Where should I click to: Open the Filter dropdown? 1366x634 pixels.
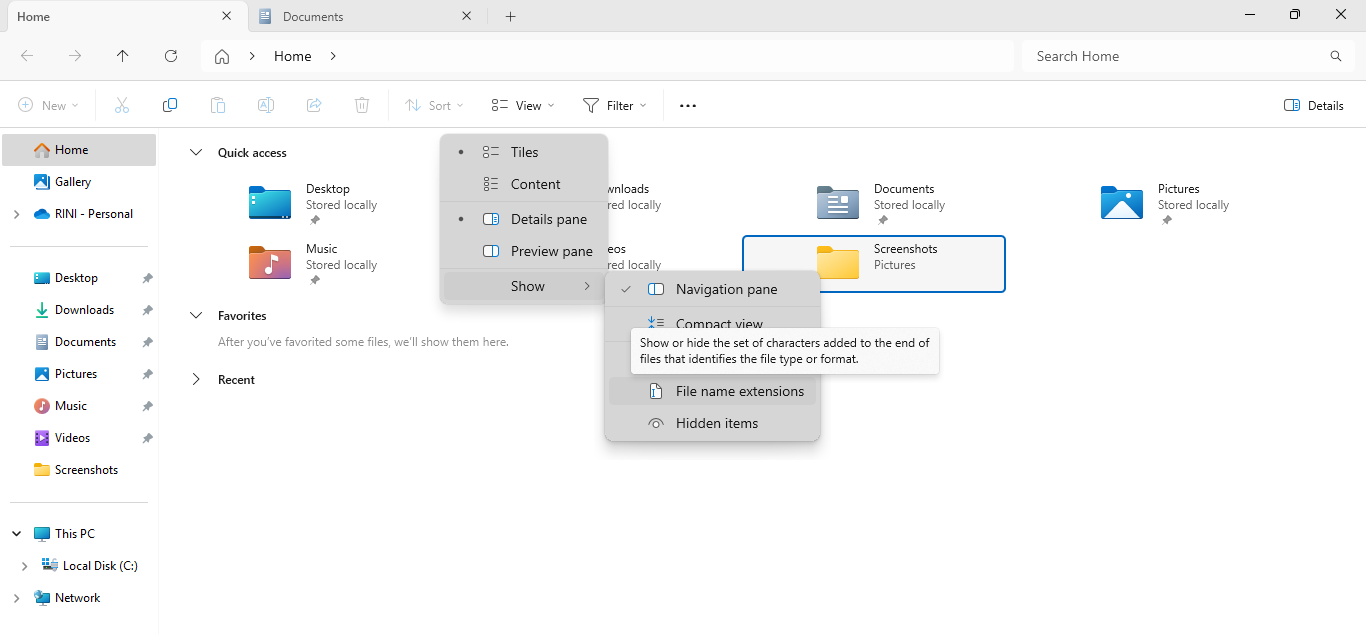[615, 105]
